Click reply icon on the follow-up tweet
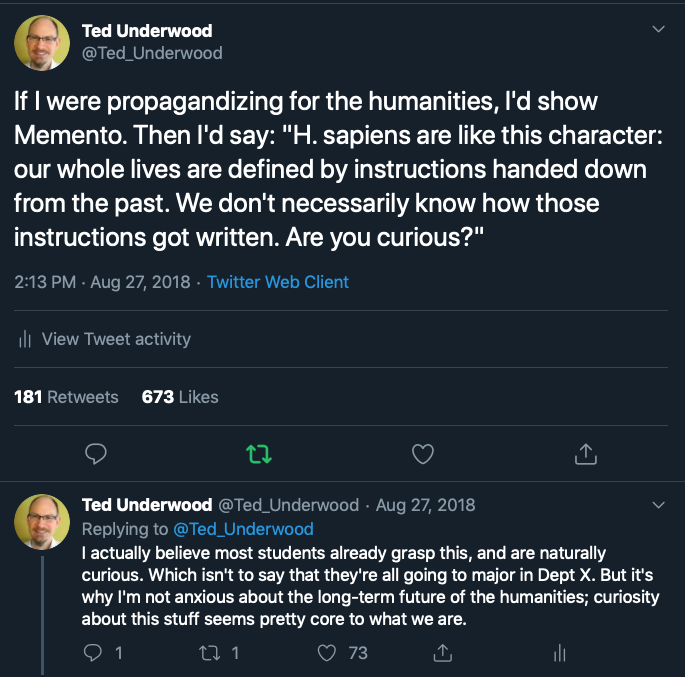 click(94, 653)
